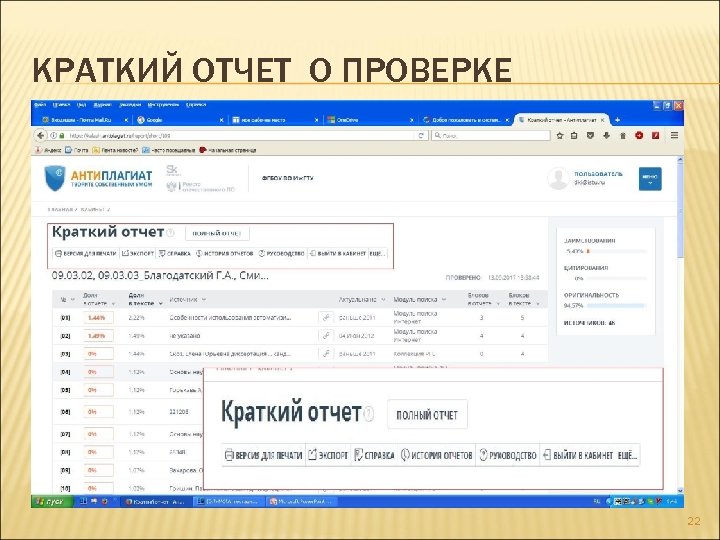
Task: Click the Антиплагиат shield logo
Action: [x=55, y=178]
